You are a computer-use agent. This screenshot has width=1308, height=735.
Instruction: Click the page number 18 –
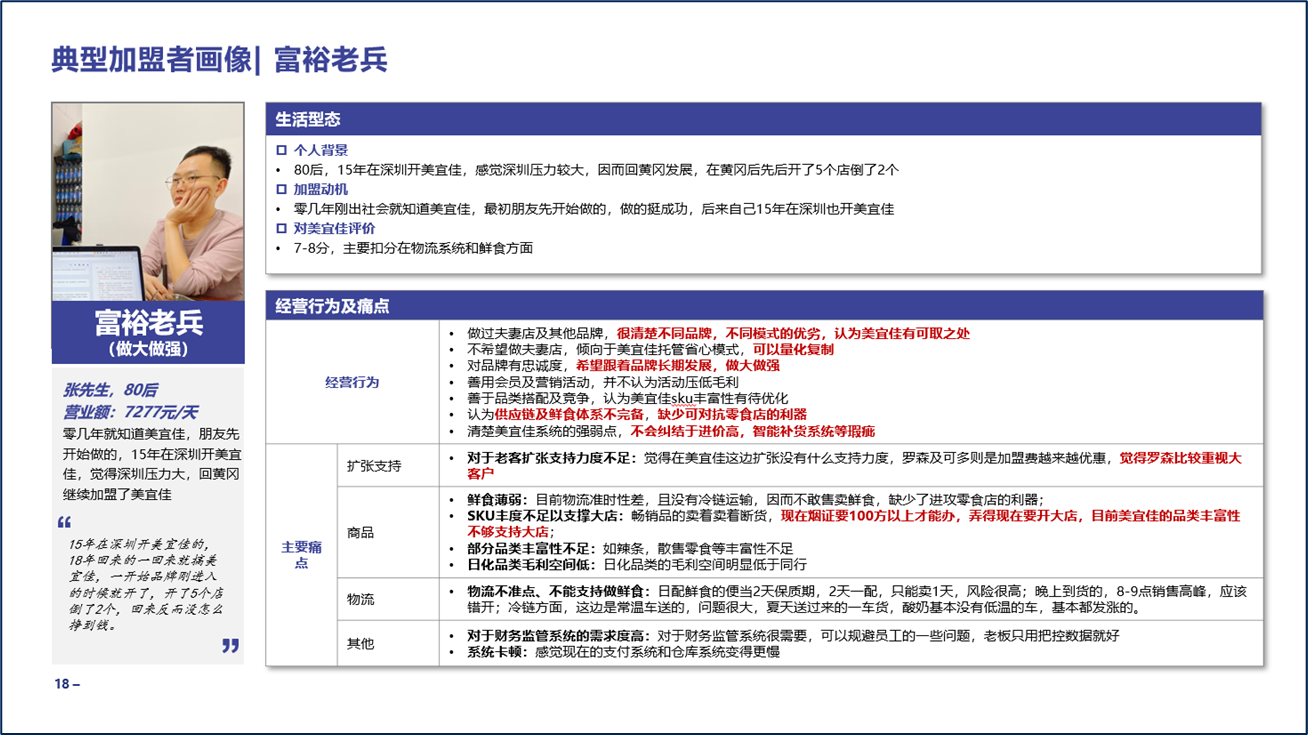click(67, 684)
